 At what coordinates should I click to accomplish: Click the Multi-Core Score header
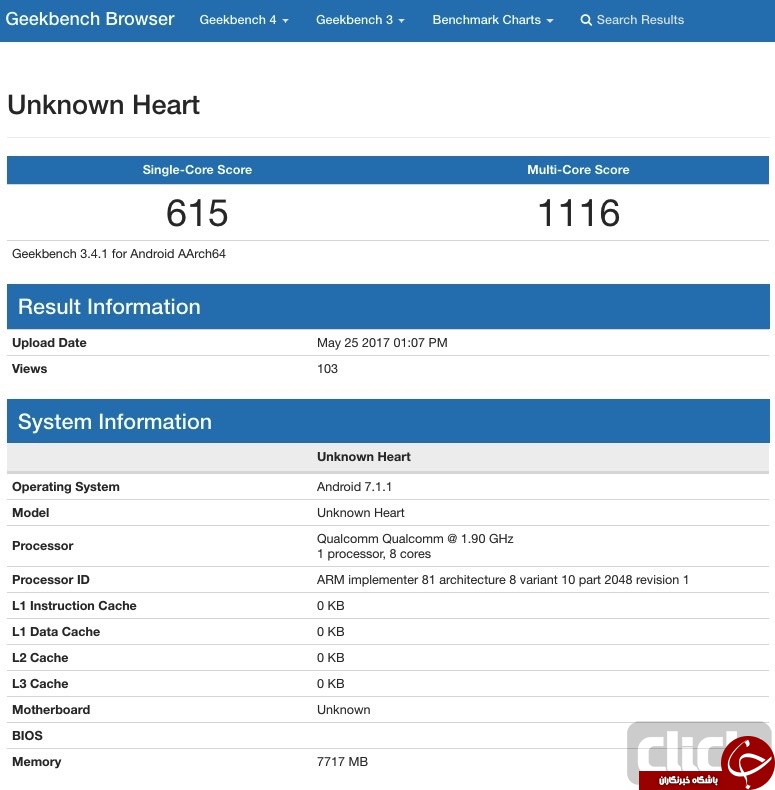click(x=578, y=170)
